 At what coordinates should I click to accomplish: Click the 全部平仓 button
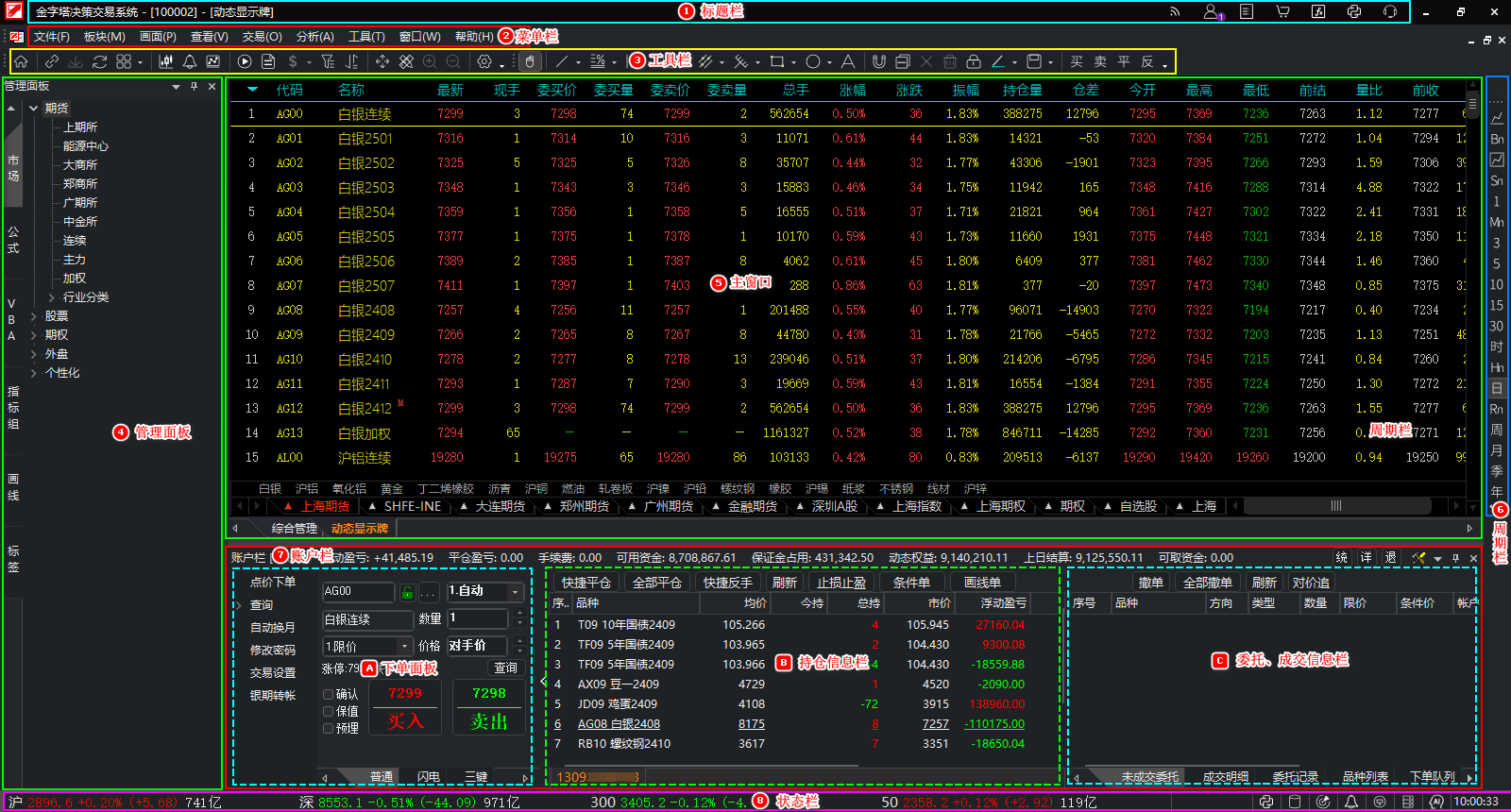656,583
